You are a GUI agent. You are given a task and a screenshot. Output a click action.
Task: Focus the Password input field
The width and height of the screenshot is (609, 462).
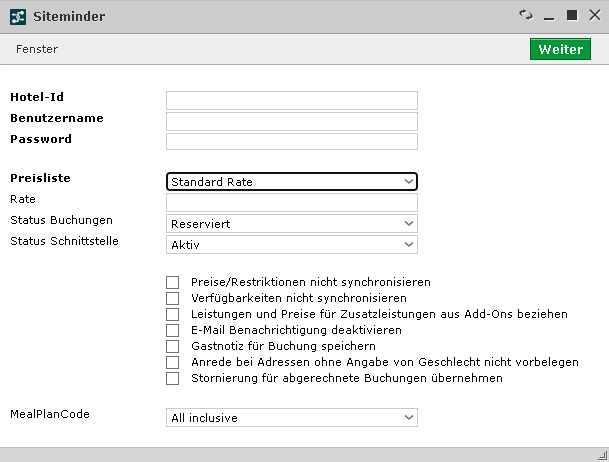292,141
